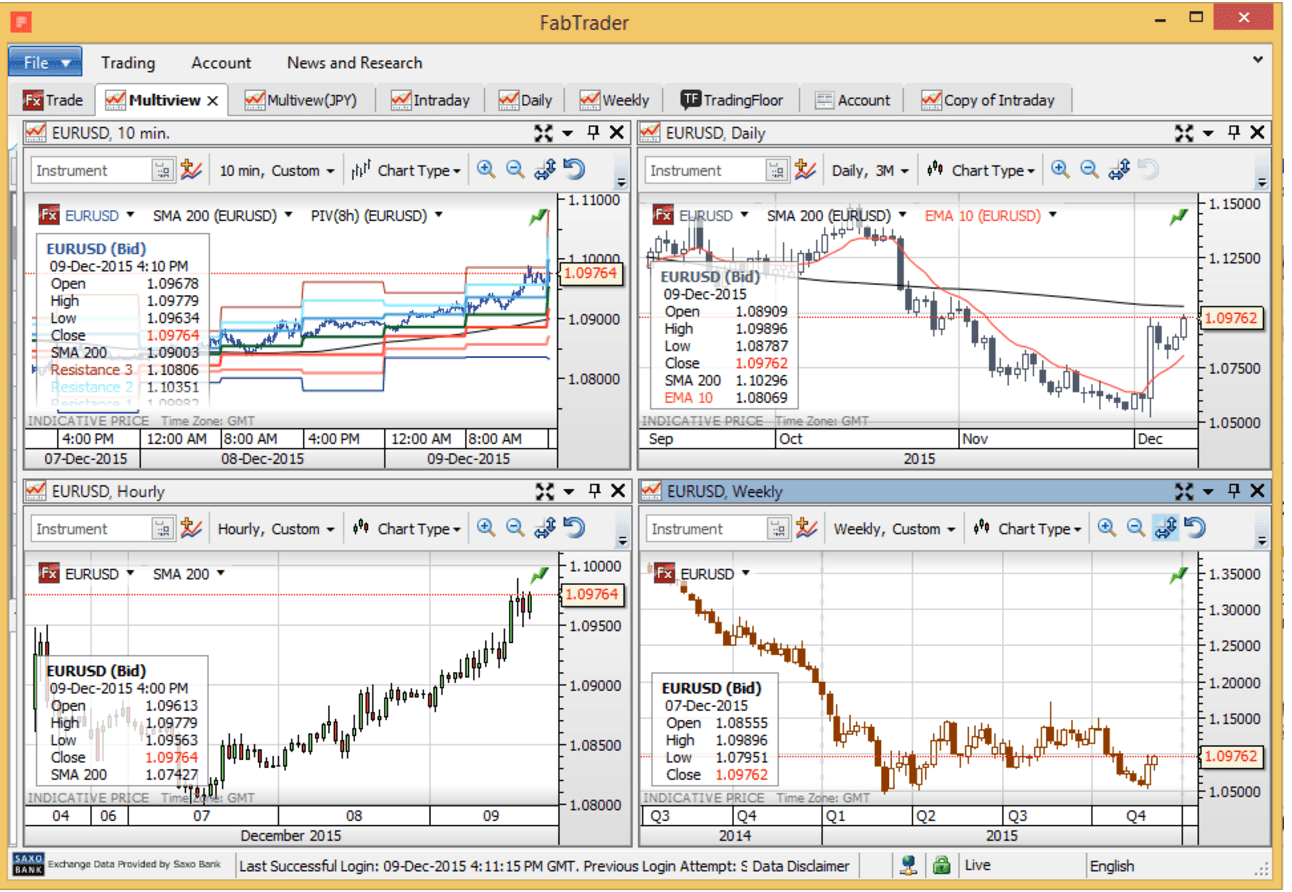Auto-scale the EURUSD Daily chart

1118,169
